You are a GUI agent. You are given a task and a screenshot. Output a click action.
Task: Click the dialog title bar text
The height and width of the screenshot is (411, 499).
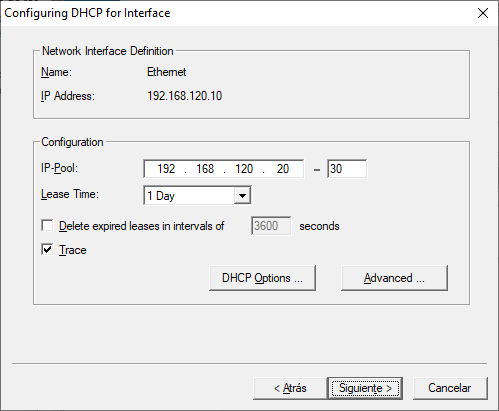[x=87, y=13]
